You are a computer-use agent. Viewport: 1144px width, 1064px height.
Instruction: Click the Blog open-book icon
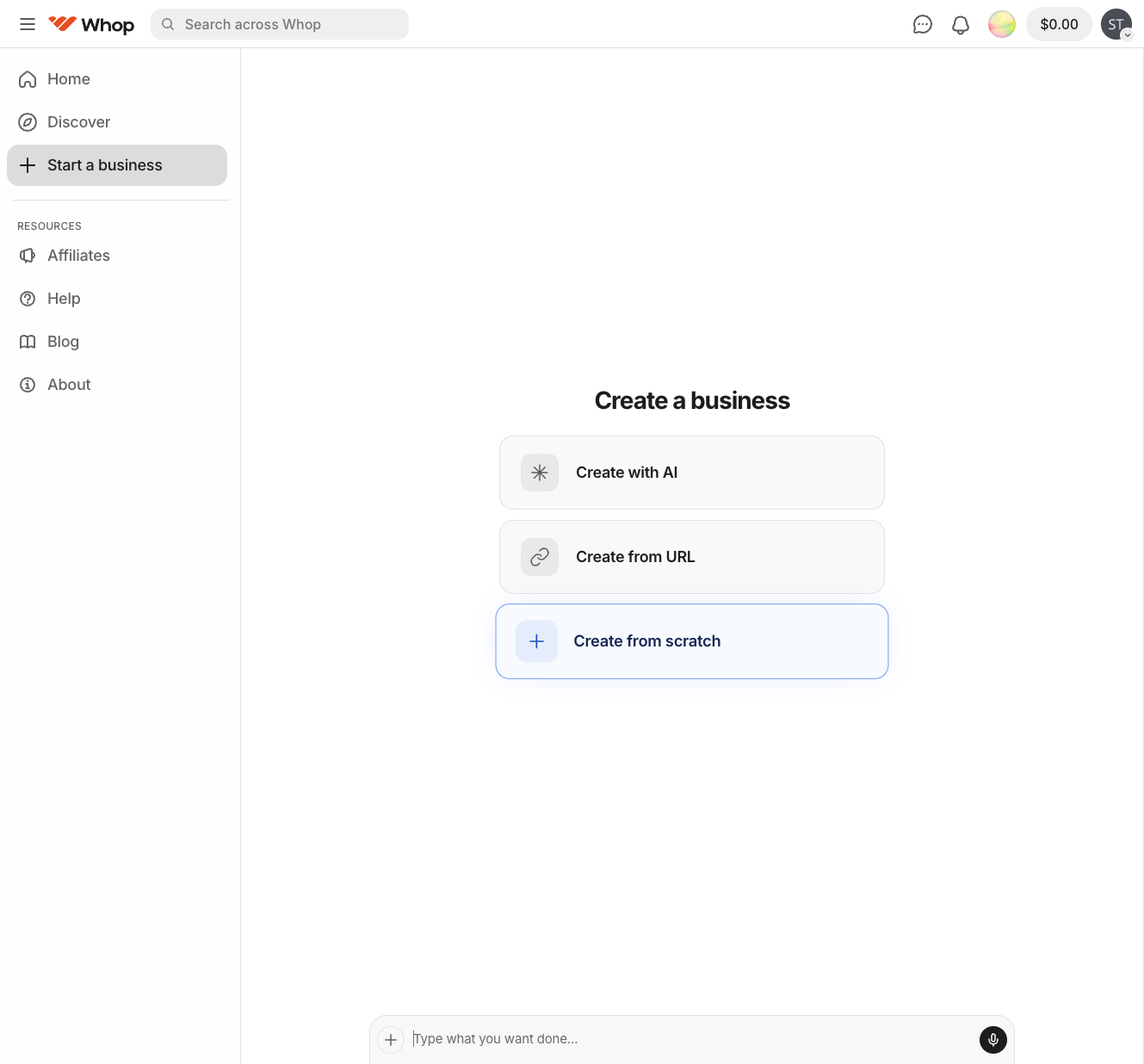click(28, 342)
